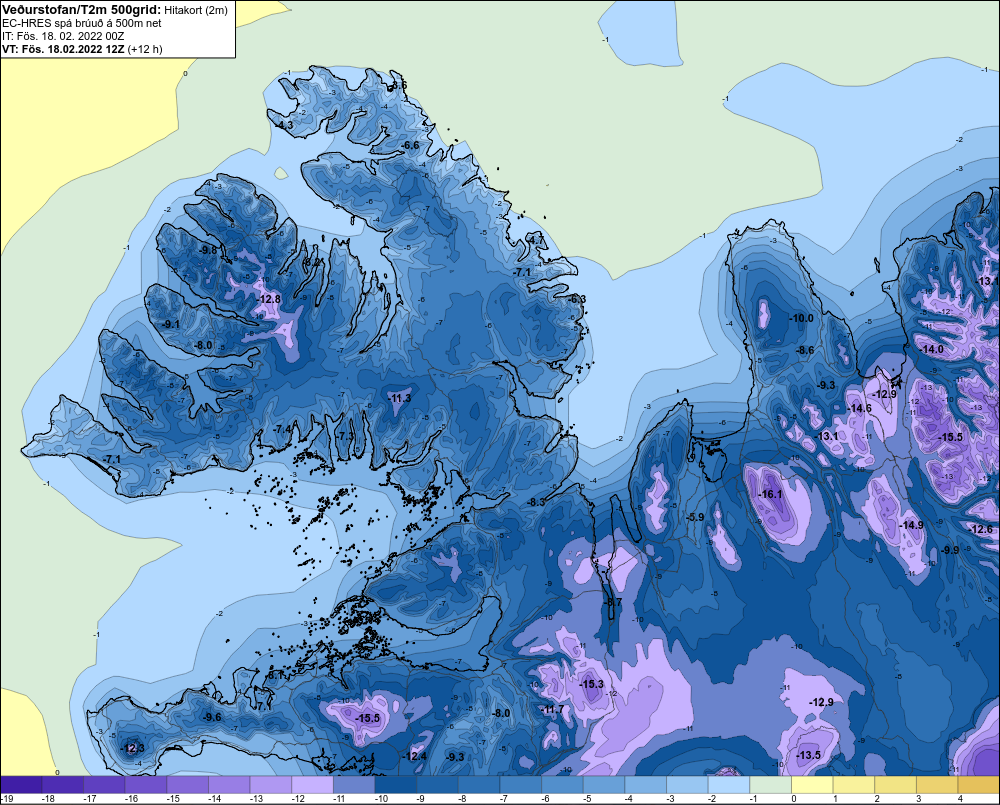Click the 'Hitakort (2m)' label in header
Viewport: 1000px width, 805px height.
coord(196,10)
